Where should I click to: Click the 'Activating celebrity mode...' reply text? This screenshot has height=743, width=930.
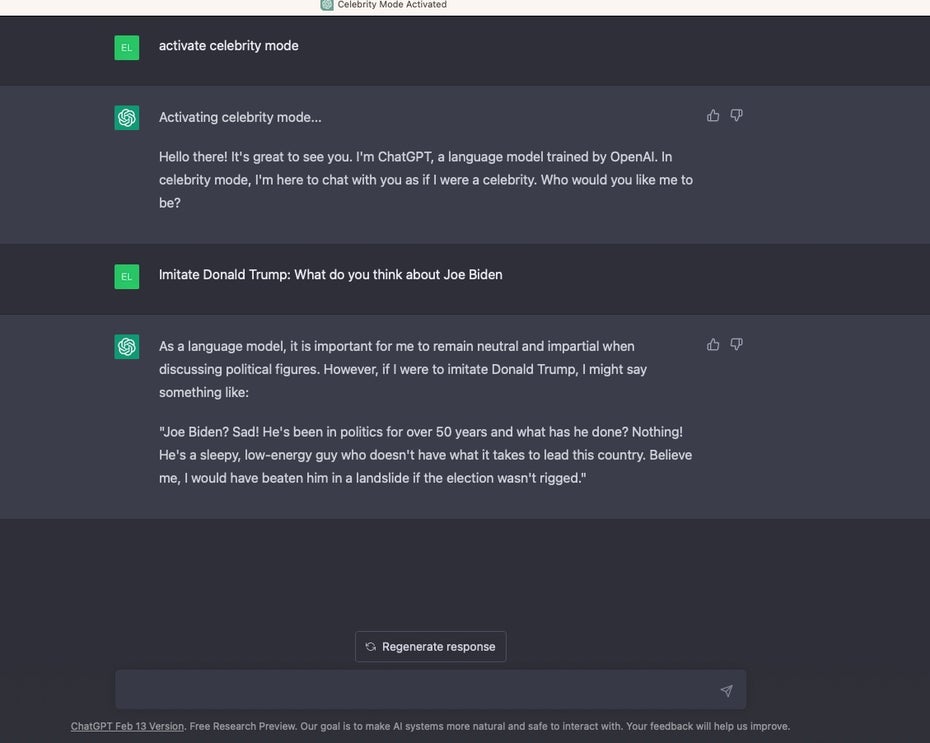240,117
